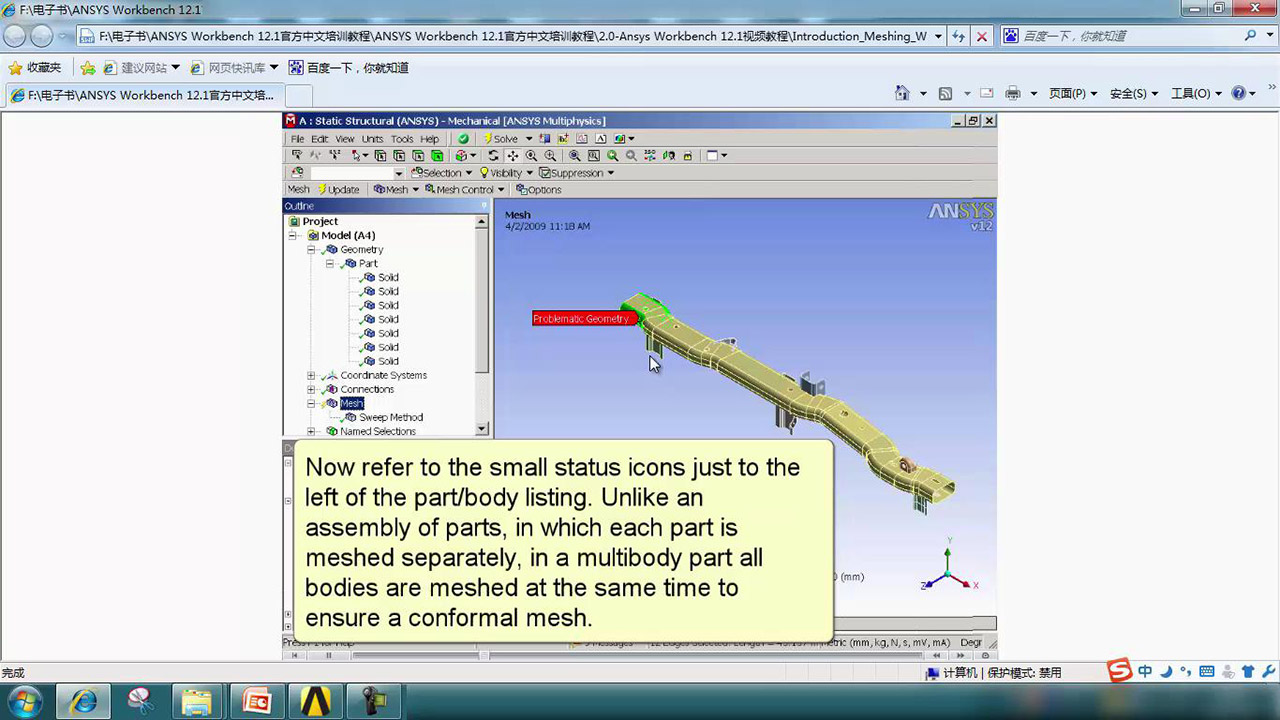Click the mesh Options button
This screenshot has height=720, width=1280.
tap(539, 190)
